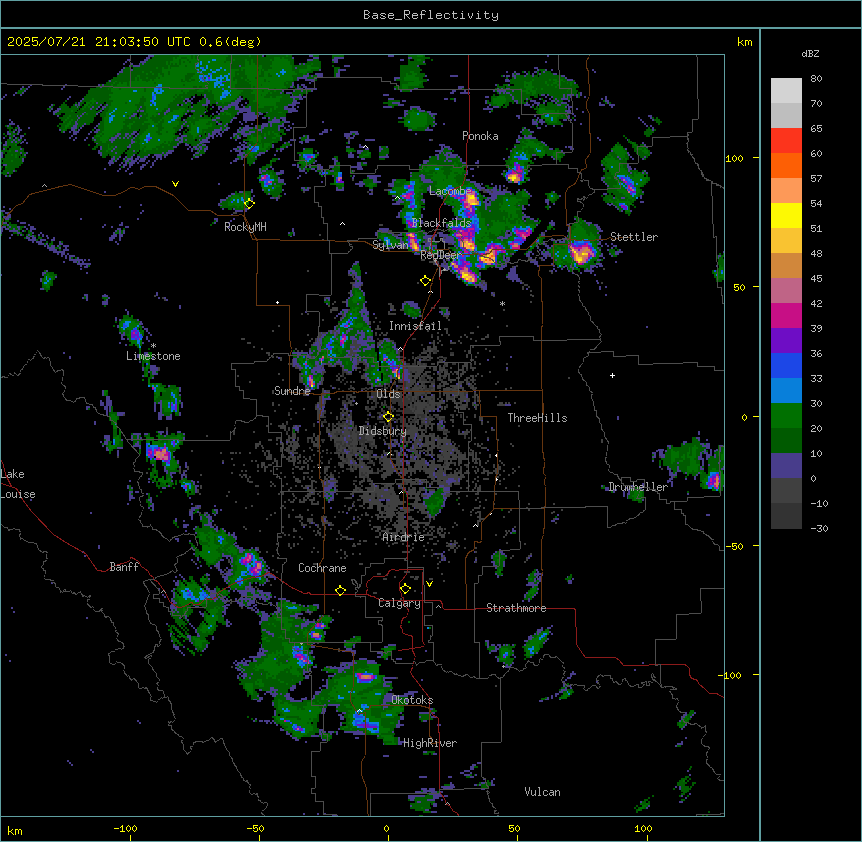Click the km unit label at bottom left
Viewport: 862px width, 842px height.
(15, 830)
